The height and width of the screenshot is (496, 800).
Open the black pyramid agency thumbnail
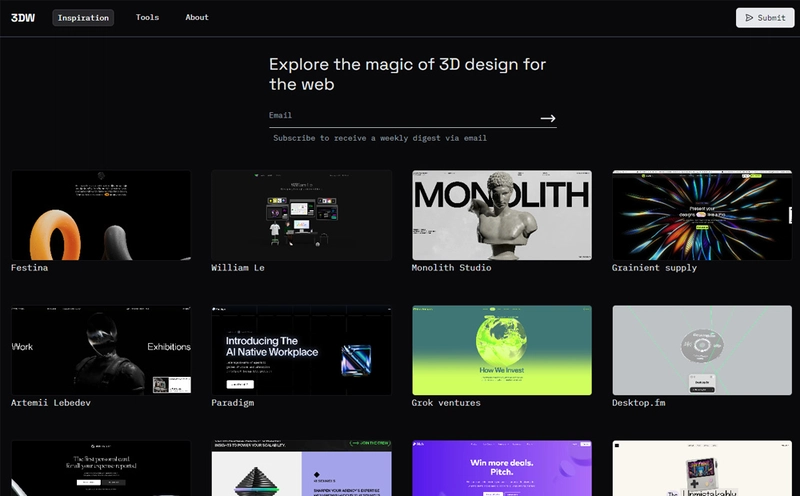click(x=302, y=468)
